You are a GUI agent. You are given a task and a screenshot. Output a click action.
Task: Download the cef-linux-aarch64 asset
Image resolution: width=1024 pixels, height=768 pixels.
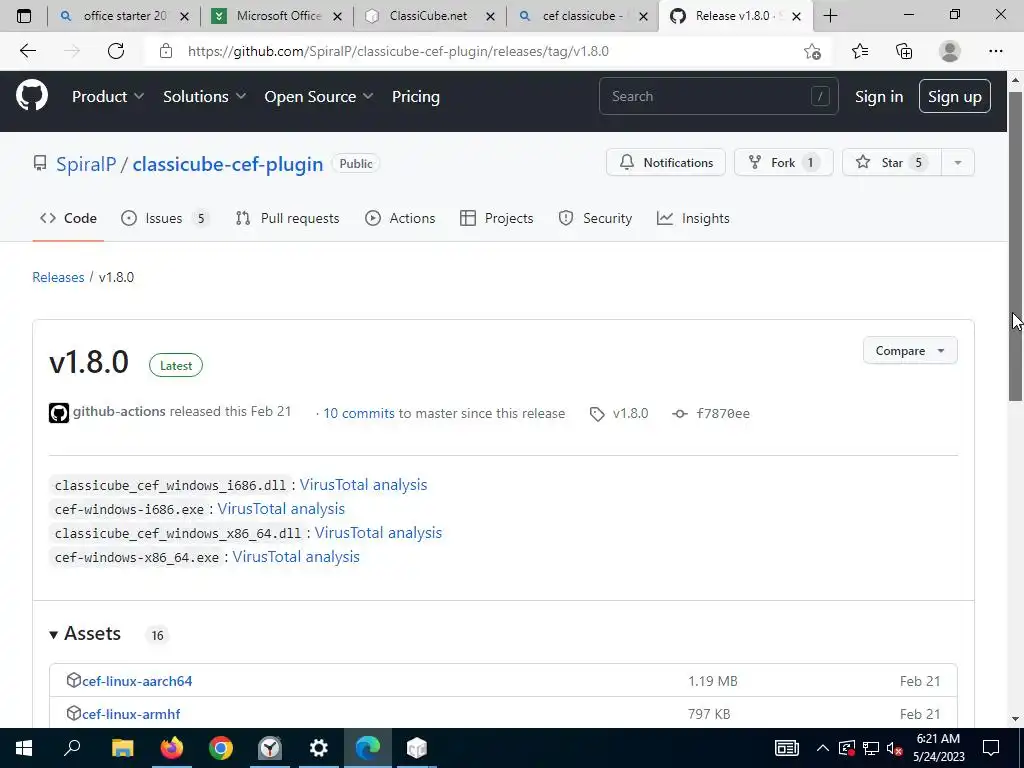point(137,681)
